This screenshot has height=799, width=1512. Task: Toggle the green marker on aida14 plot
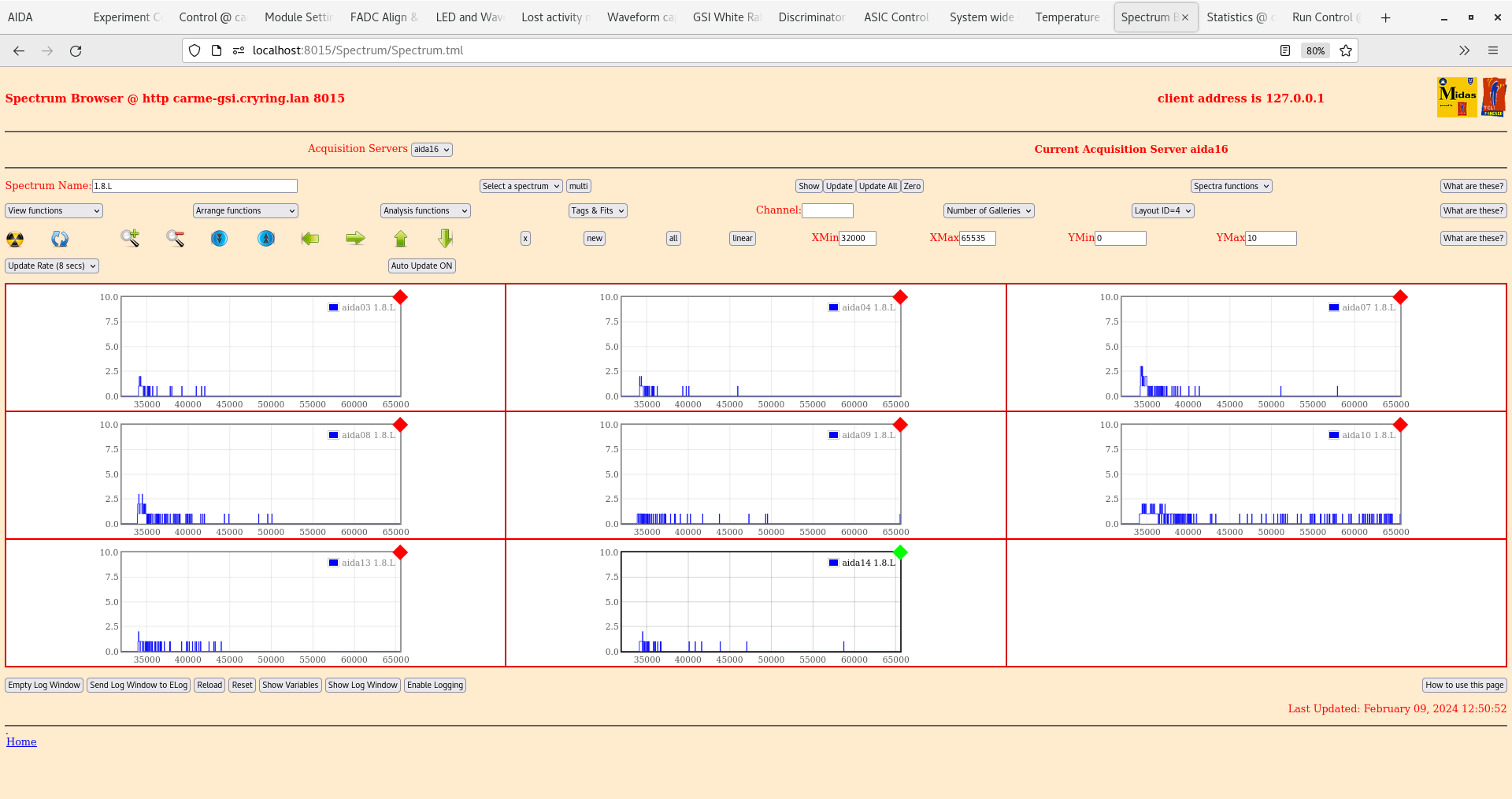point(901,552)
